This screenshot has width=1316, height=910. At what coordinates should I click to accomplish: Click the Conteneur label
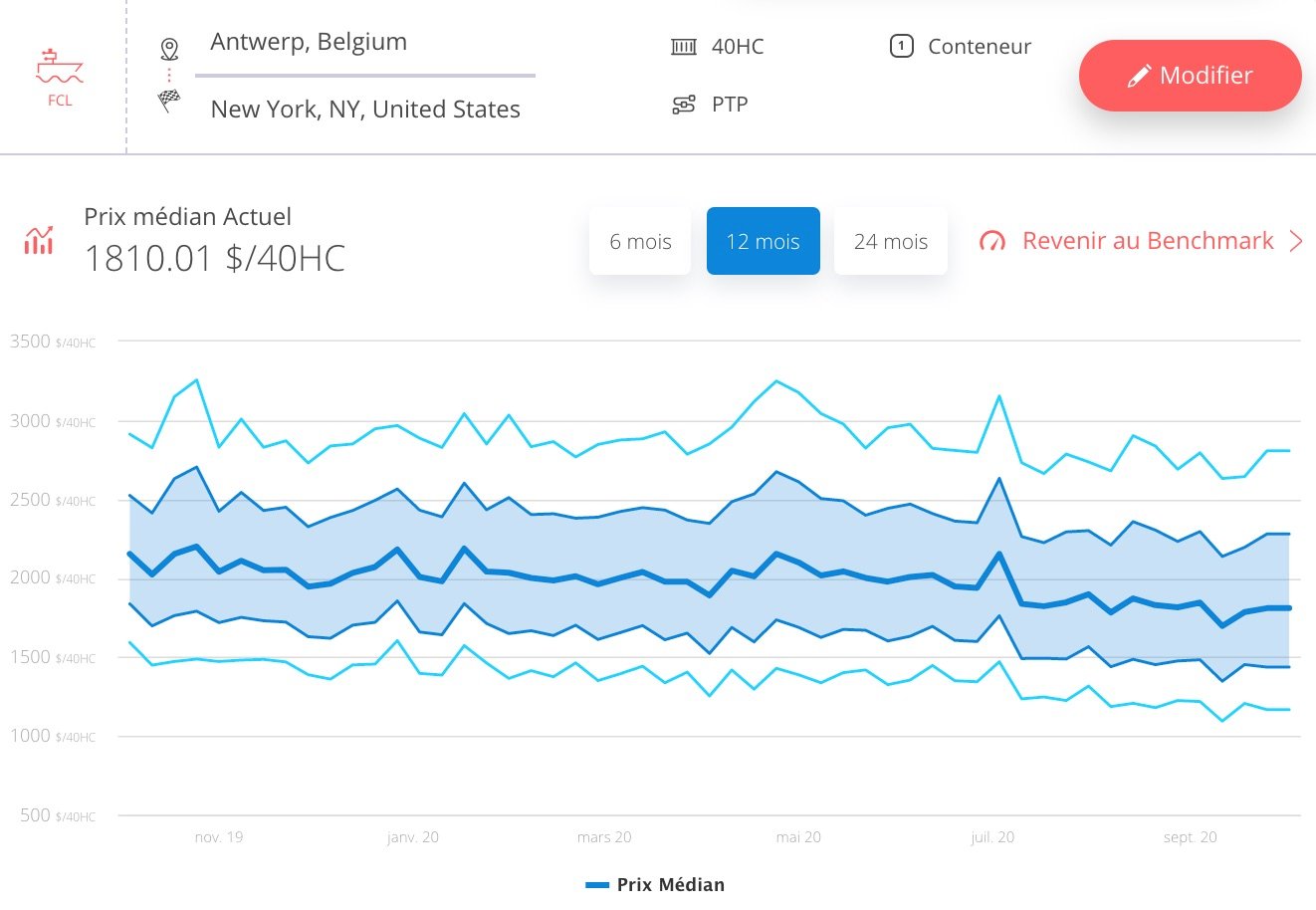point(980,47)
